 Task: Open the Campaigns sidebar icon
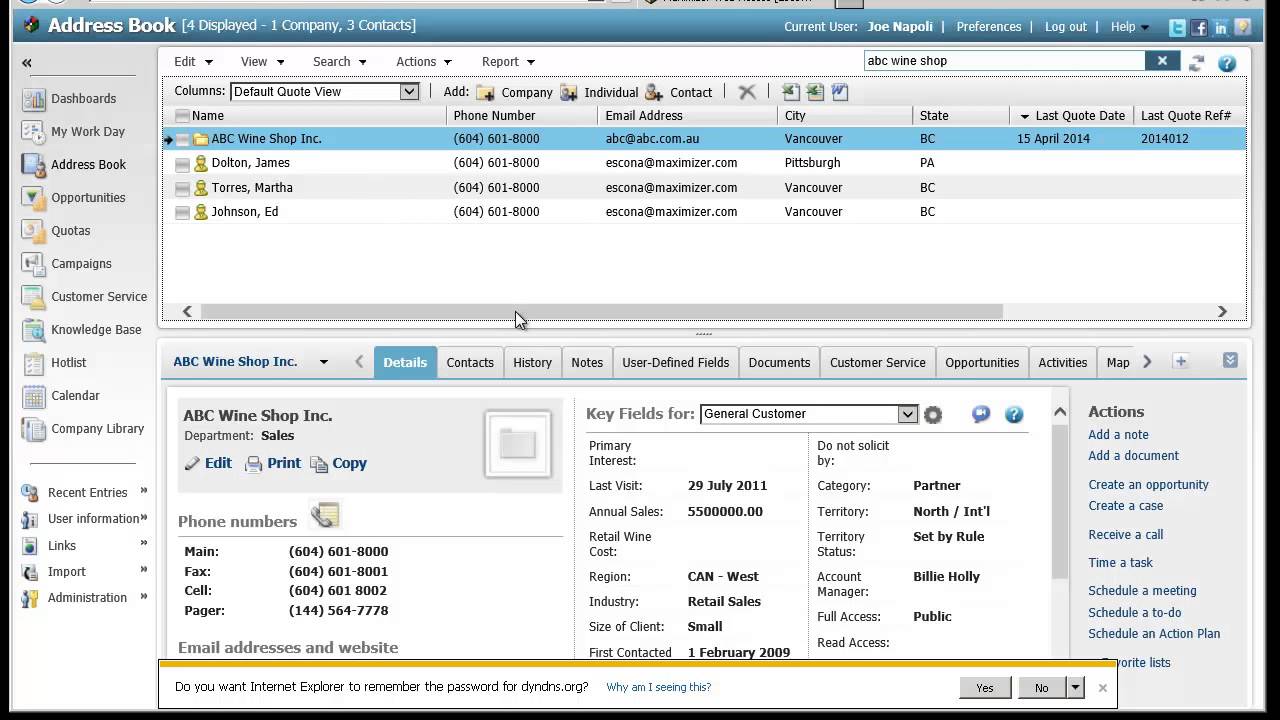(34, 264)
